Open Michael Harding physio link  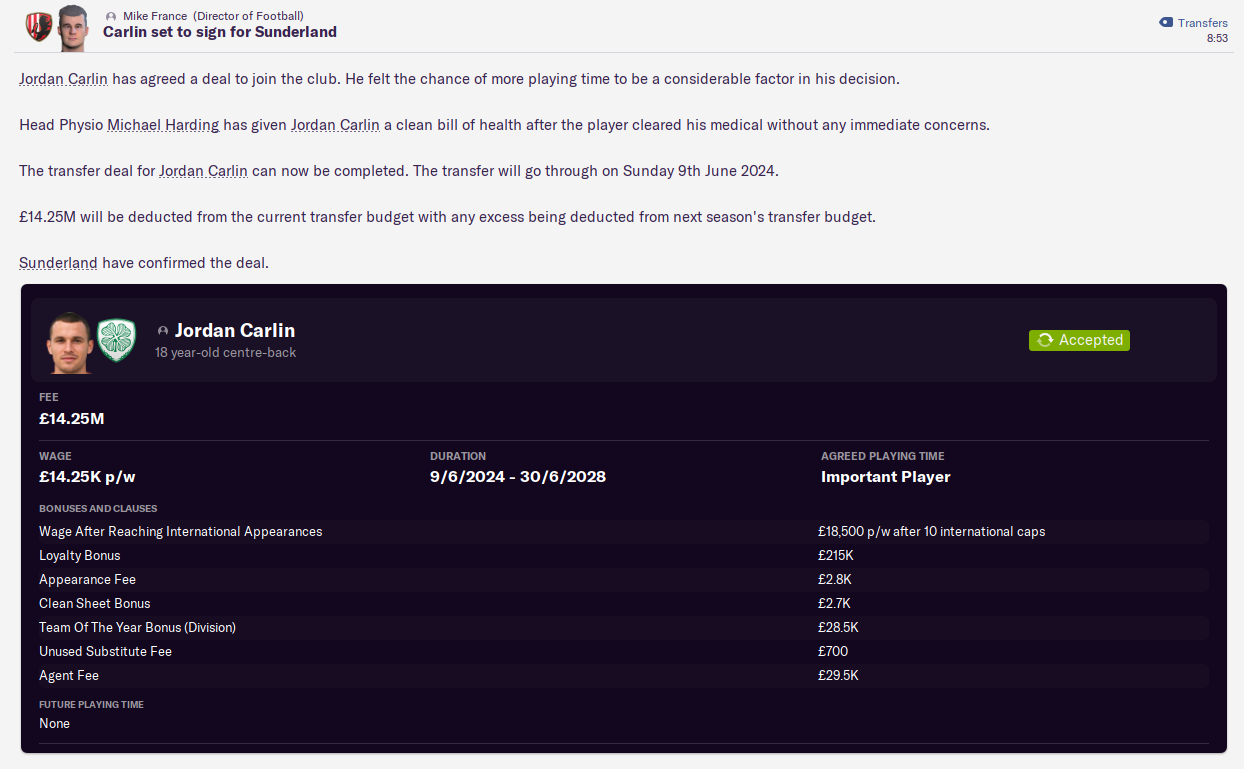(x=164, y=125)
